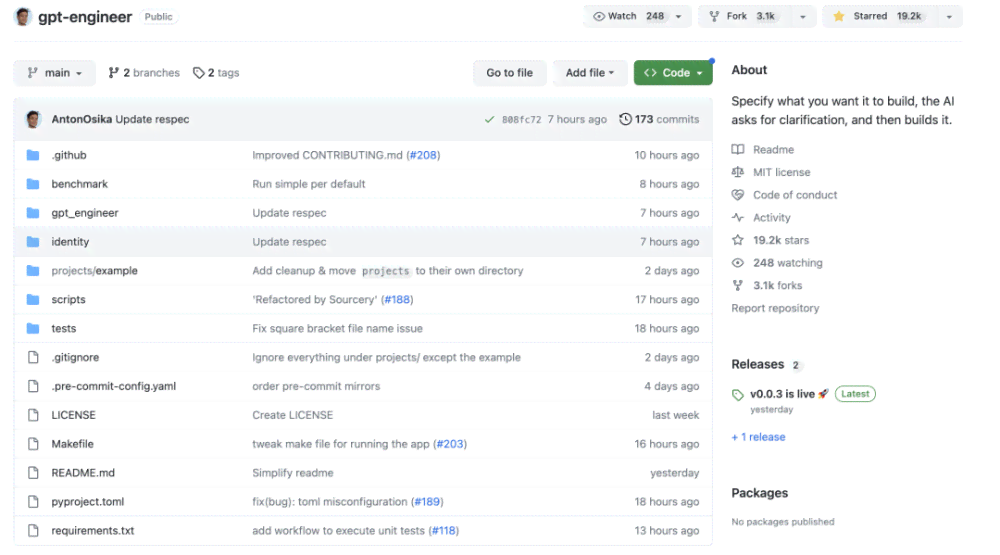
Task: Click the tests folder icon
Action: [x=33, y=329]
